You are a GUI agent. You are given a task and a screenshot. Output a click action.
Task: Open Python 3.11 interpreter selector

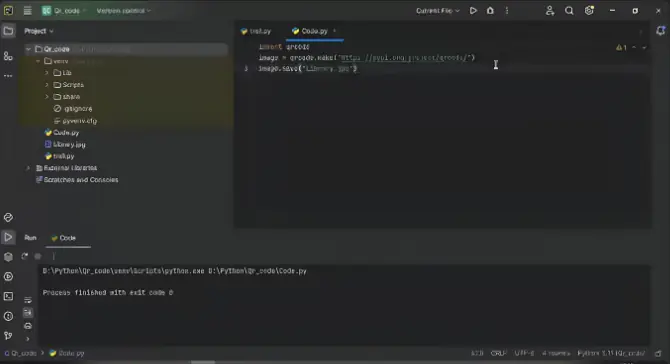[611, 353]
